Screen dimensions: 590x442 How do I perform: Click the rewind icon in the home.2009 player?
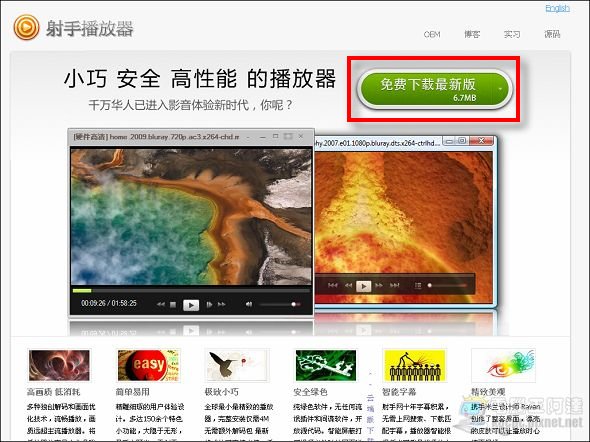click(x=161, y=304)
